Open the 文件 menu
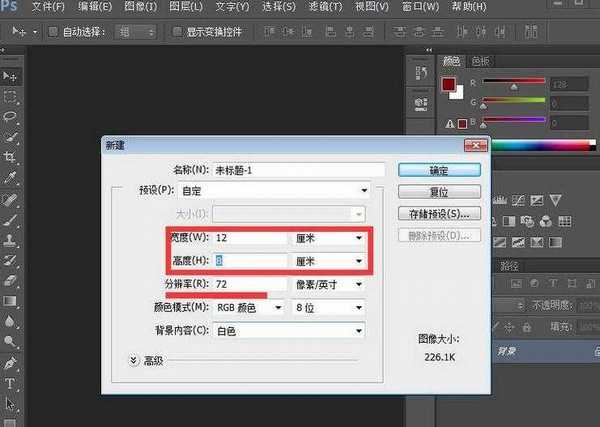The height and width of the screenshot is (427, 600). click(x=48, y=7)
